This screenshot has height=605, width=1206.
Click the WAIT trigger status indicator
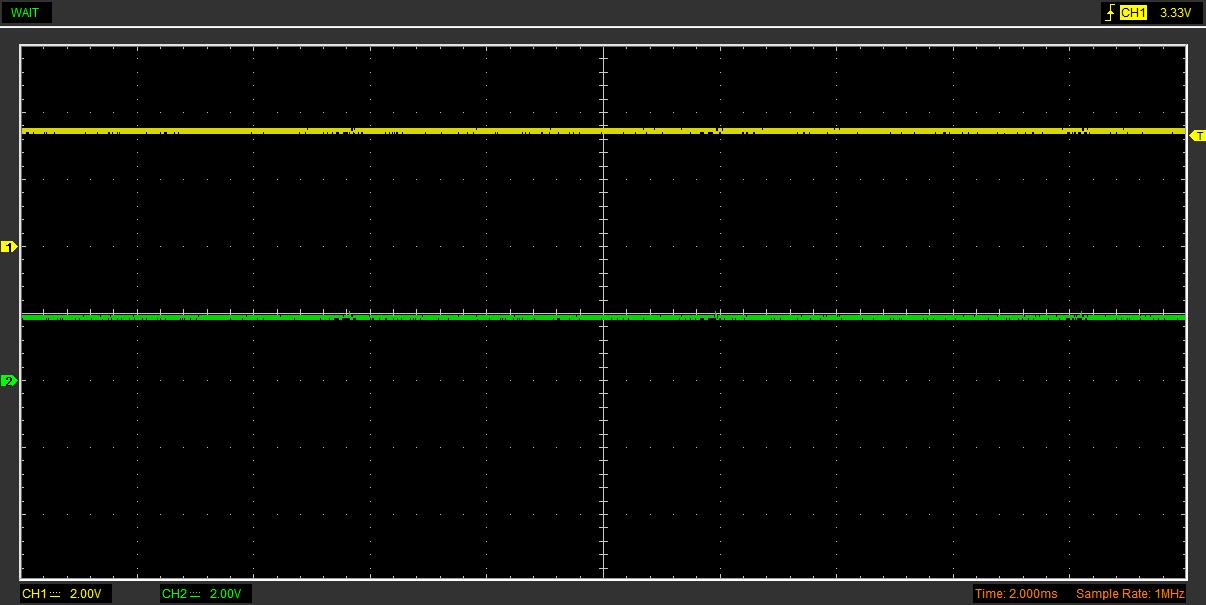[x=25, y=13]
